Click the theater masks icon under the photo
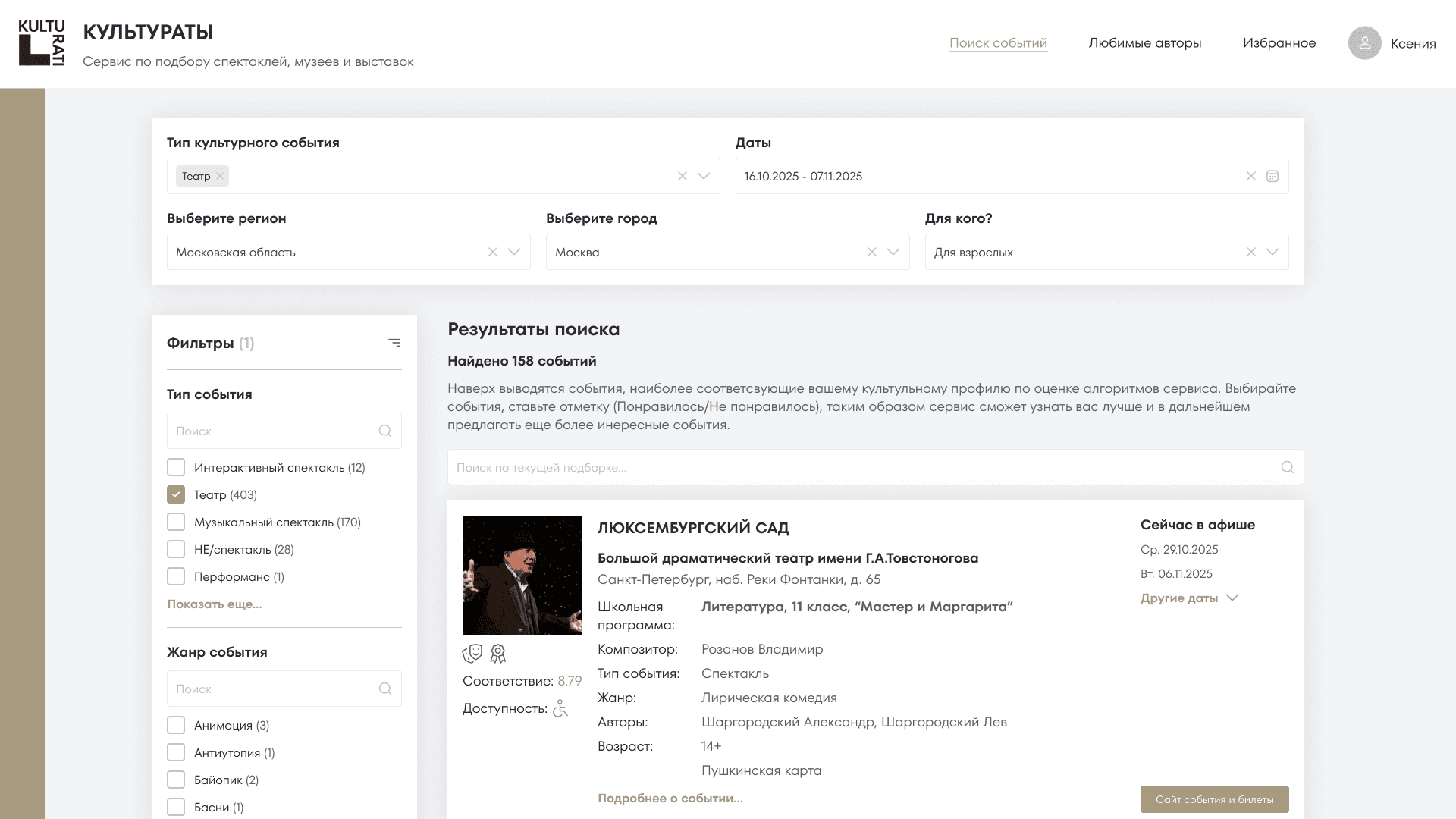The width and height of the screenshot is (1456, 819). [472, 654]
